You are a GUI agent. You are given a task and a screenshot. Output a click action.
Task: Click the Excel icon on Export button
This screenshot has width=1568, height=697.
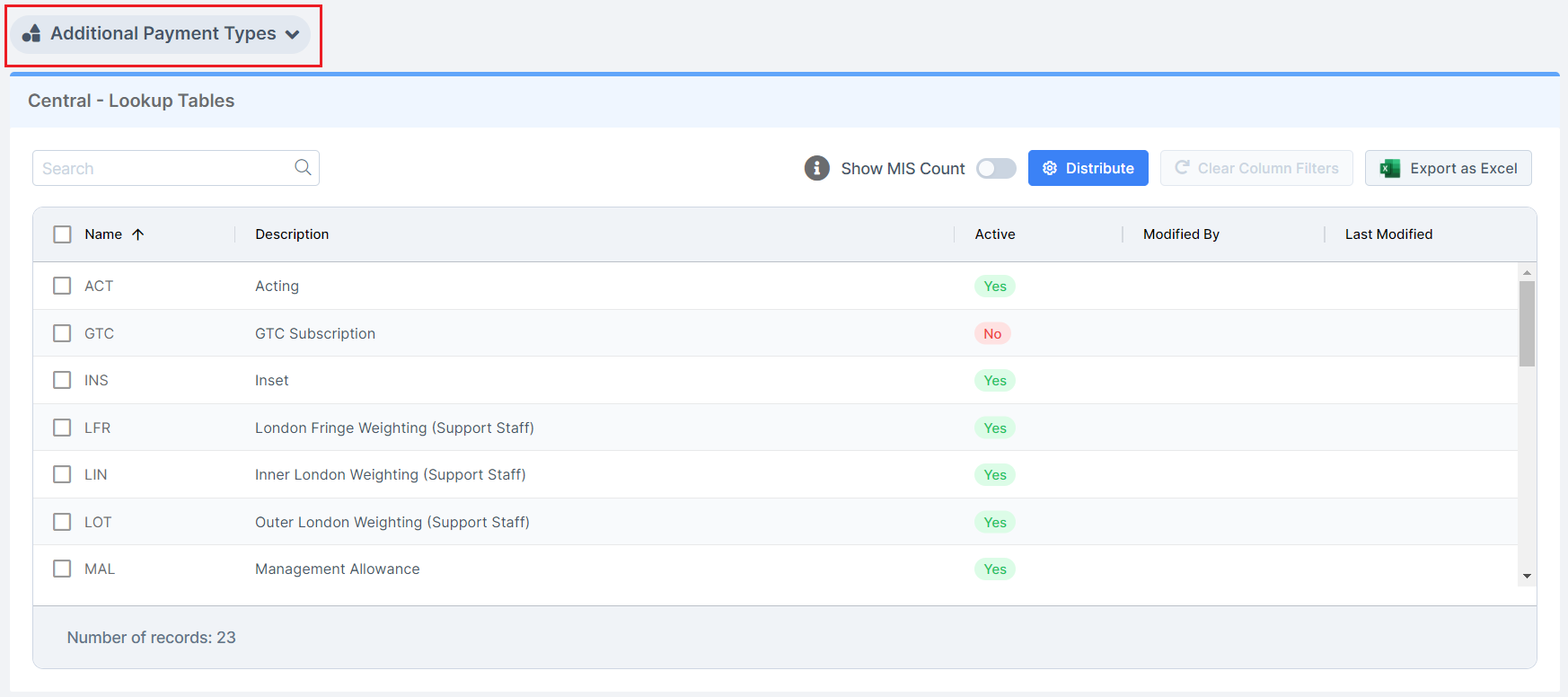click(x=1389, y=168)
